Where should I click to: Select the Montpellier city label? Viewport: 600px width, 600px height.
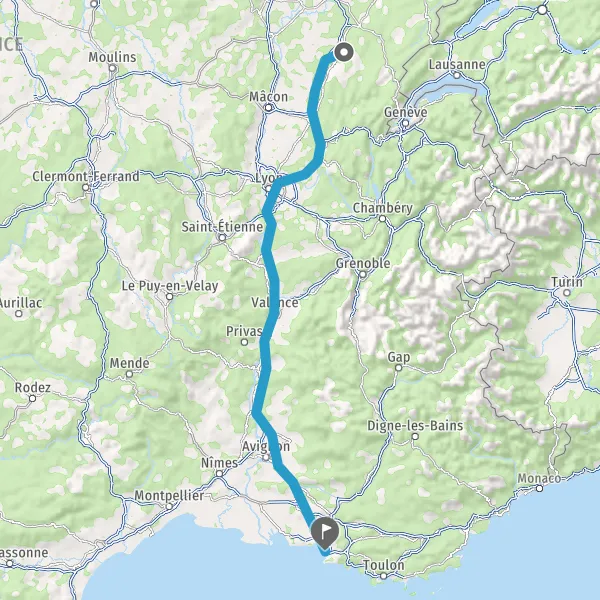(169, 496)
